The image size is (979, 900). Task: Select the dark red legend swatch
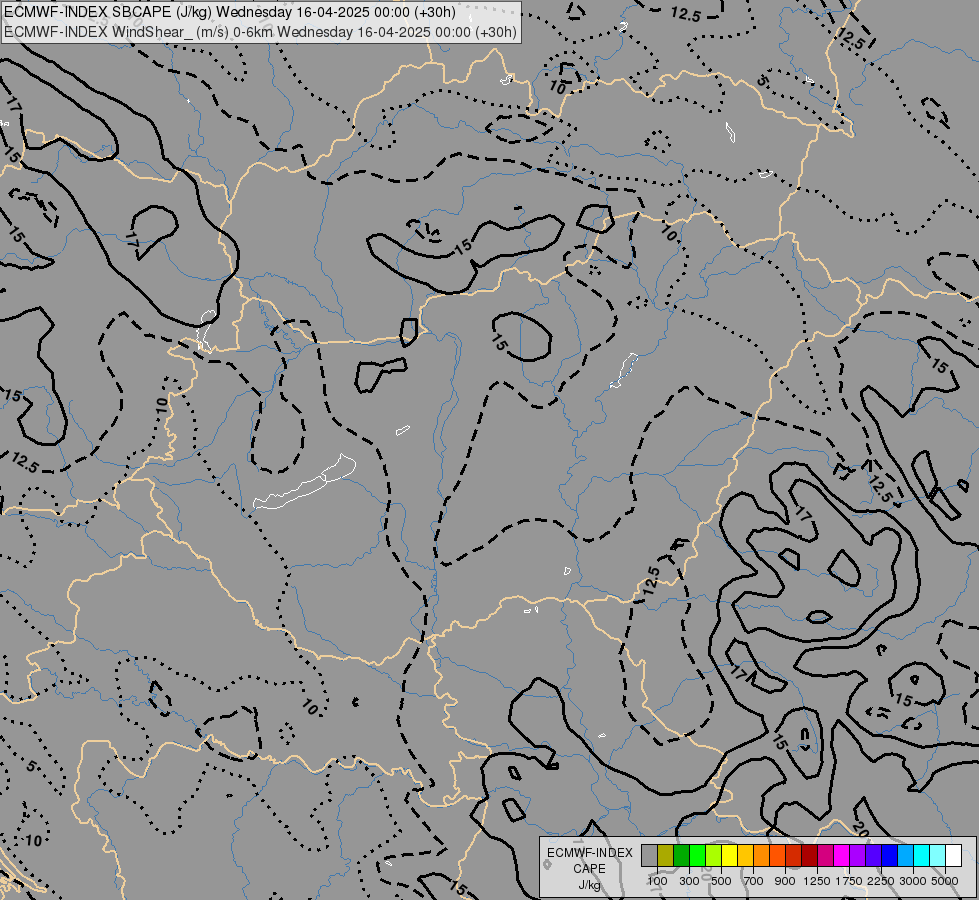809,855
